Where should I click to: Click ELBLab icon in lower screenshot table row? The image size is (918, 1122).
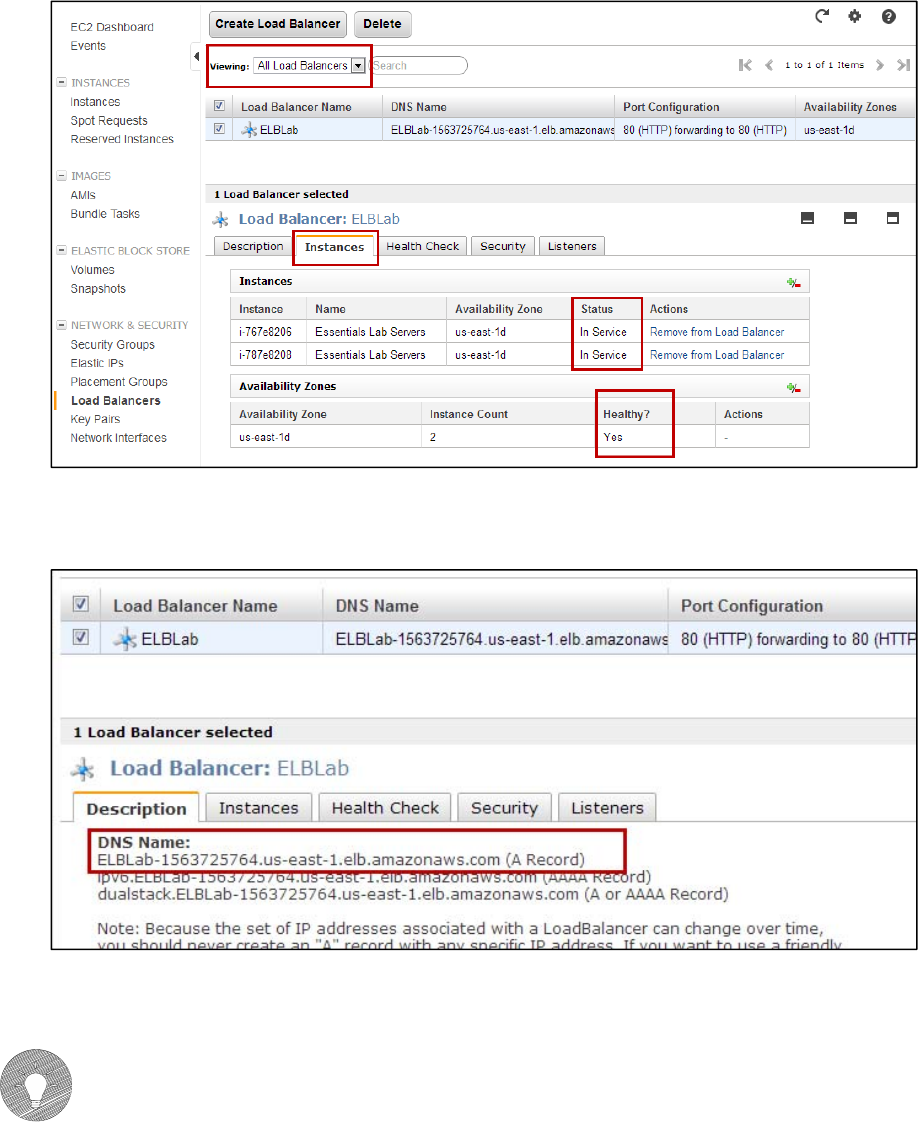[126, 639]
